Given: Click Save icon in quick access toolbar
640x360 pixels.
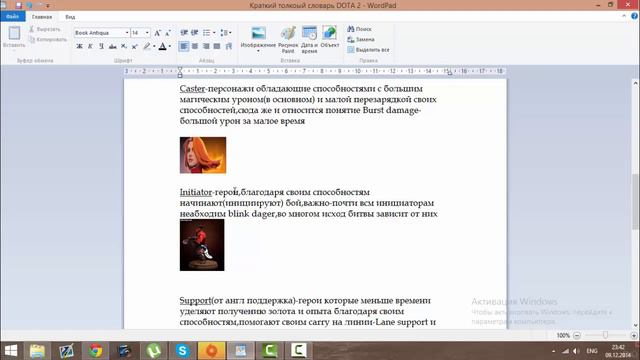Looking at the screenshot, I should [18, 5].
